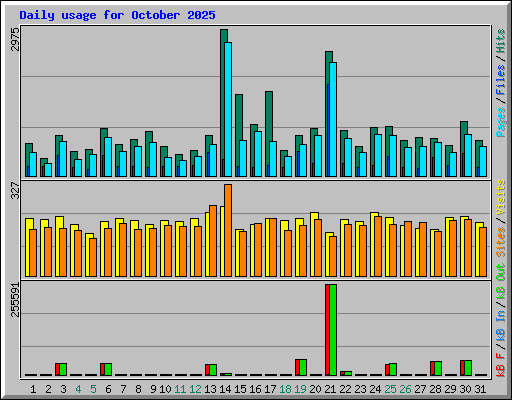Viewport: 512px width, 400px height.
Task: Click the kB bar for day 13
Action: tap(211, 370)
